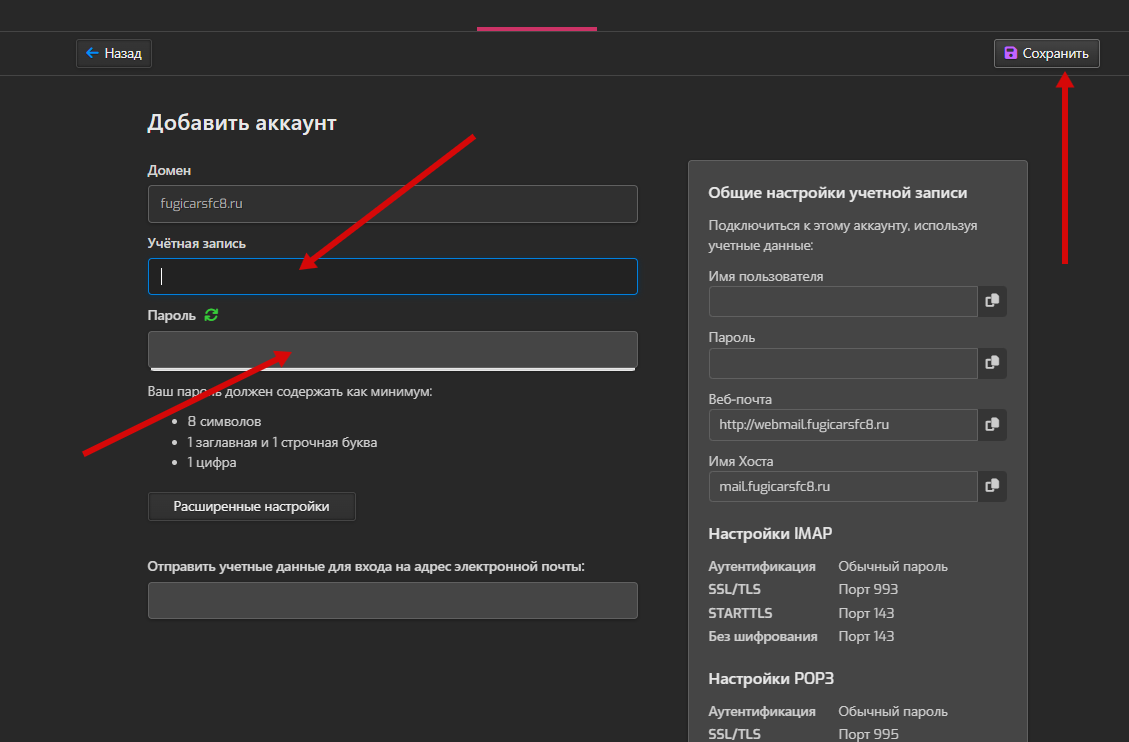Screen dimensions: 1129x742
Task: Click into the Пароль input on the form
Action: [x=392, y=349]
